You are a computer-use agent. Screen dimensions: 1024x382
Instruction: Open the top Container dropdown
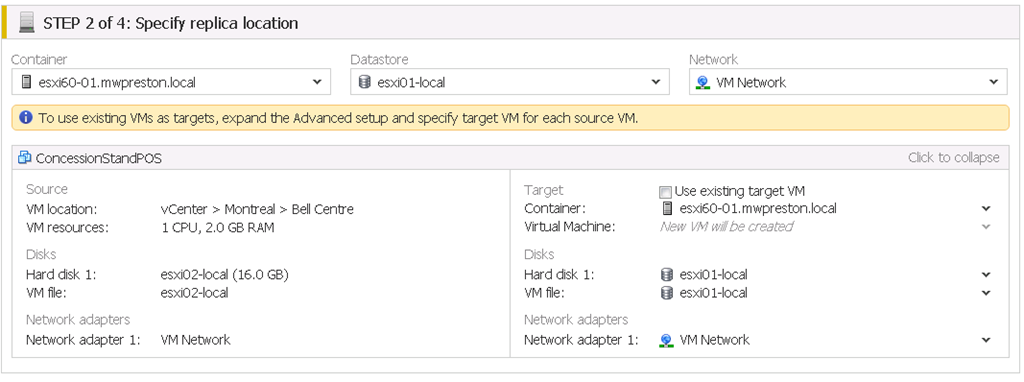tap(171, 82)
